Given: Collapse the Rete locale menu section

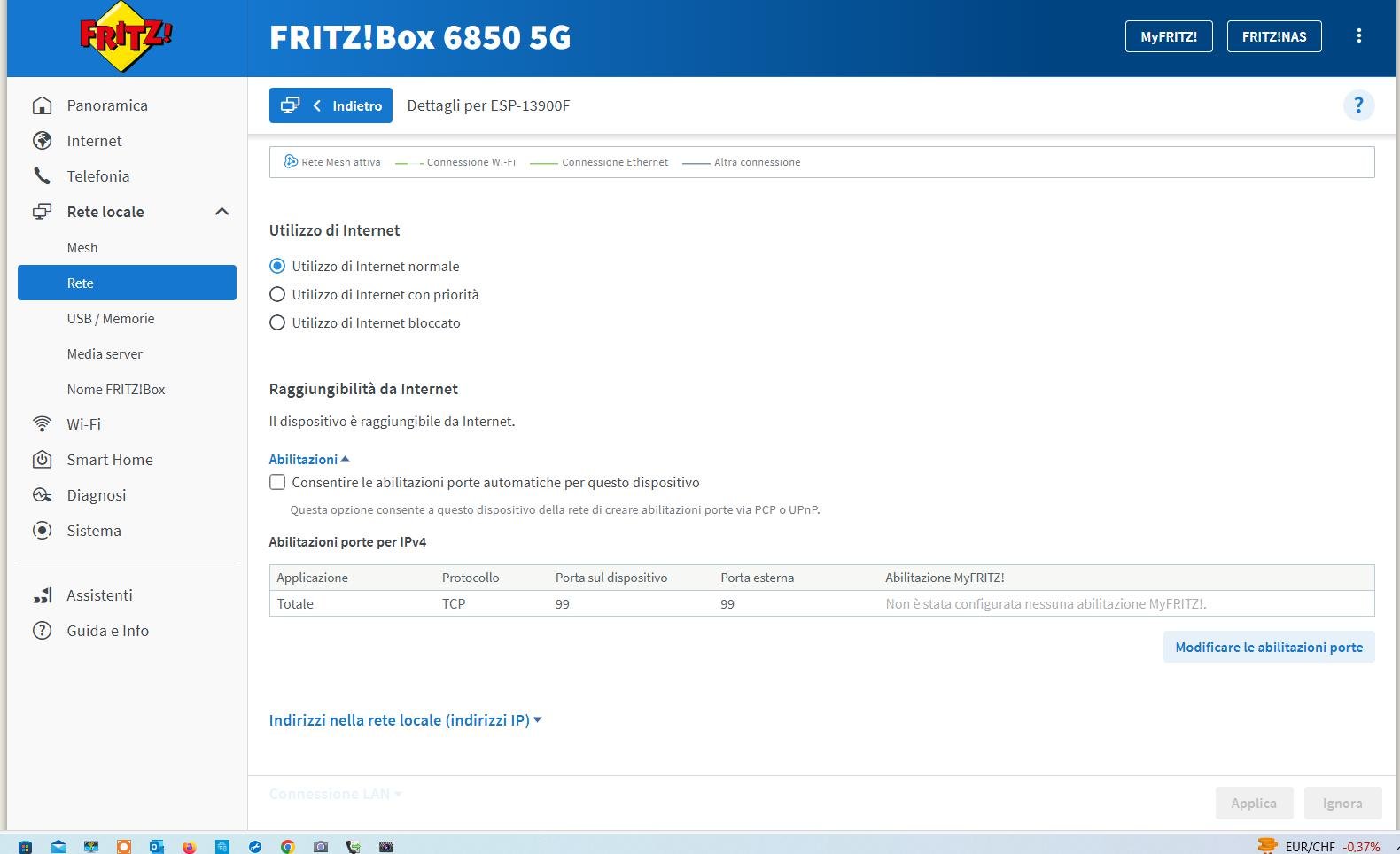Looking at the screenshot, I should coord(222,212).
